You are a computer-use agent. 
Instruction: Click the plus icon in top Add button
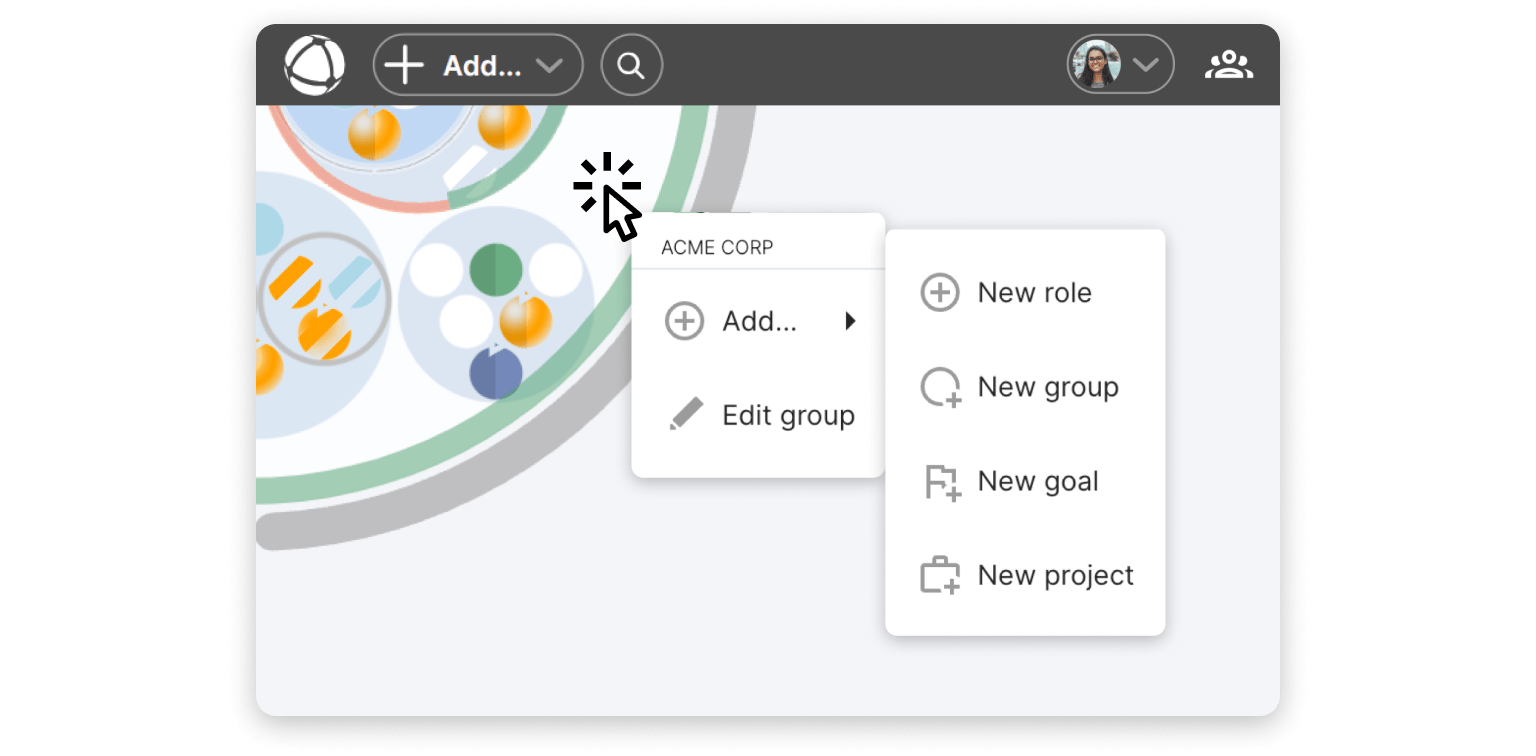pos(404,65)
